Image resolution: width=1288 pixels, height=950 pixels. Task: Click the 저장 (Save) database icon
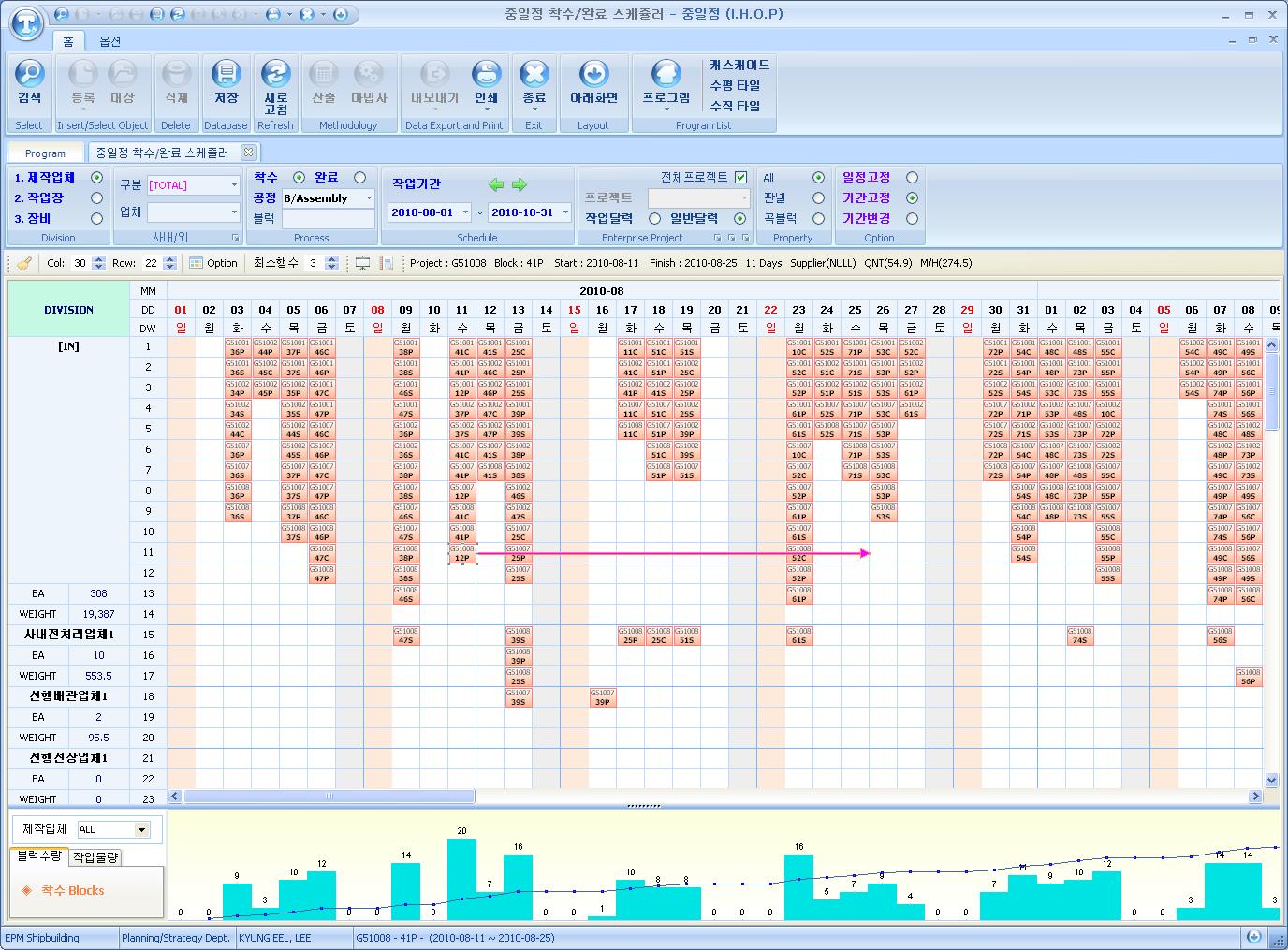click(x=226, y=75)
